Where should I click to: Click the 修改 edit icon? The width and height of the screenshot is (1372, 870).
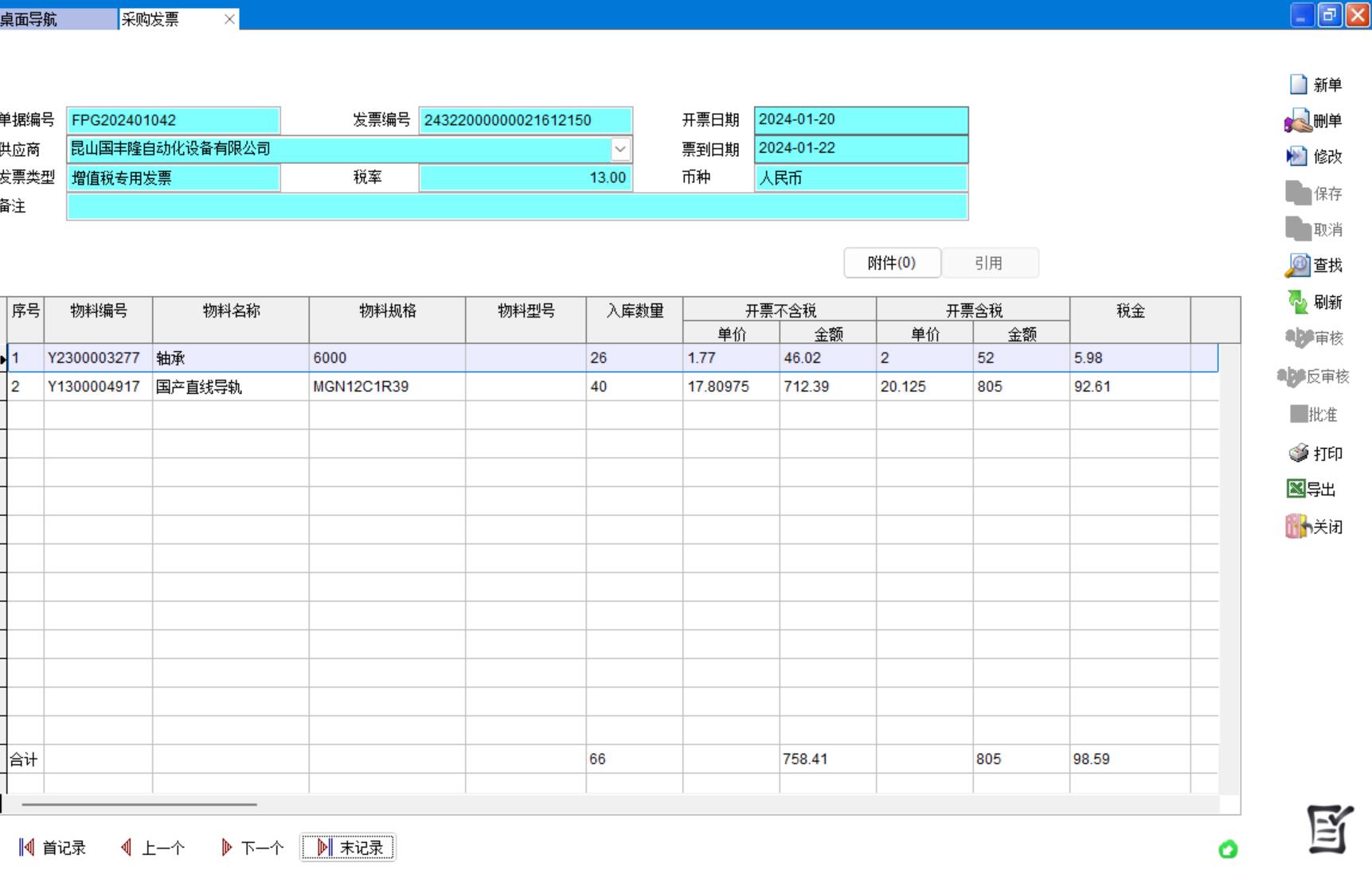[x=1298, y=157]
